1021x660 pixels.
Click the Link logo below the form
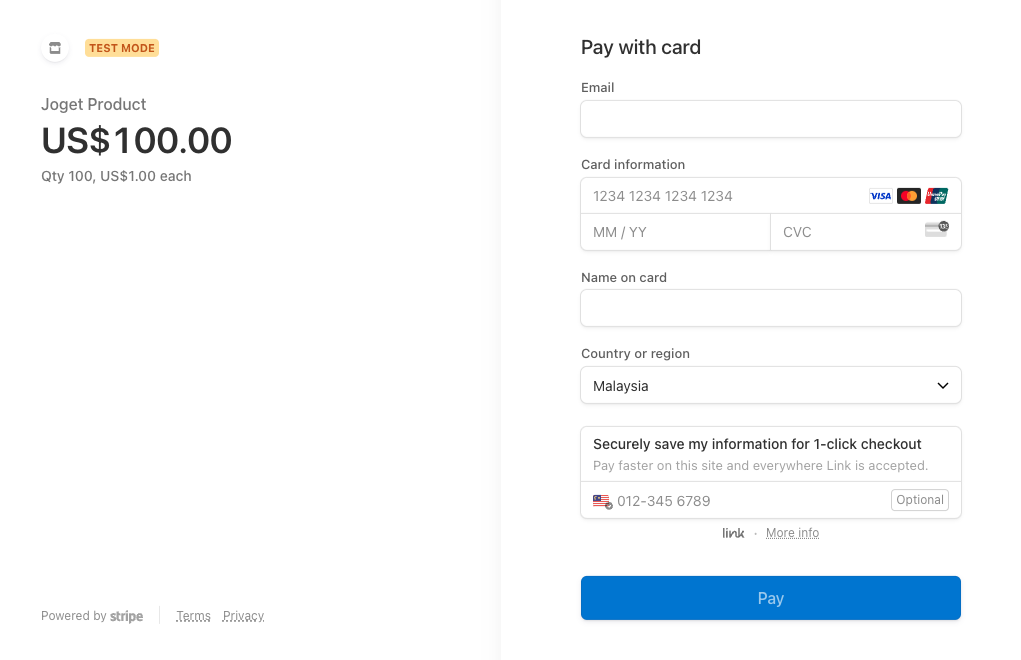click(733, 533)
